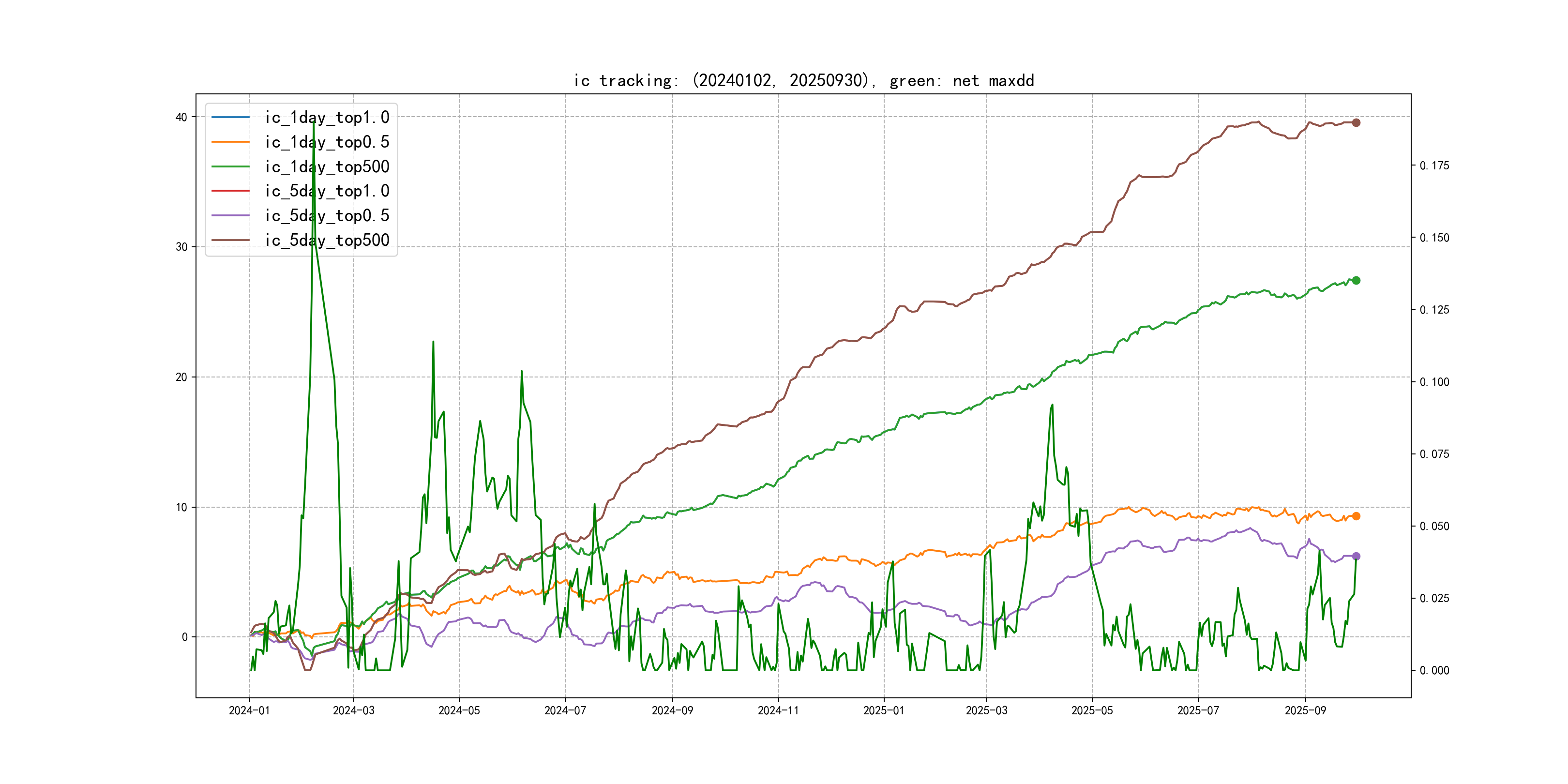
Task: Click the red line sample for ic_5day_top1.0
Action: coord(230,191)
